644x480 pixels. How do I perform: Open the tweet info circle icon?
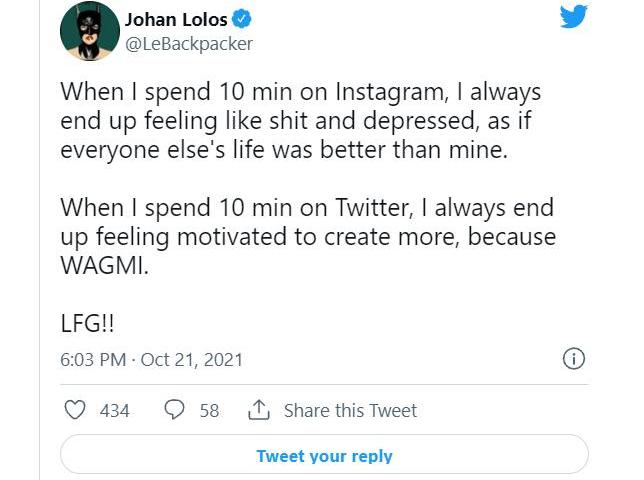coord(574,359)
